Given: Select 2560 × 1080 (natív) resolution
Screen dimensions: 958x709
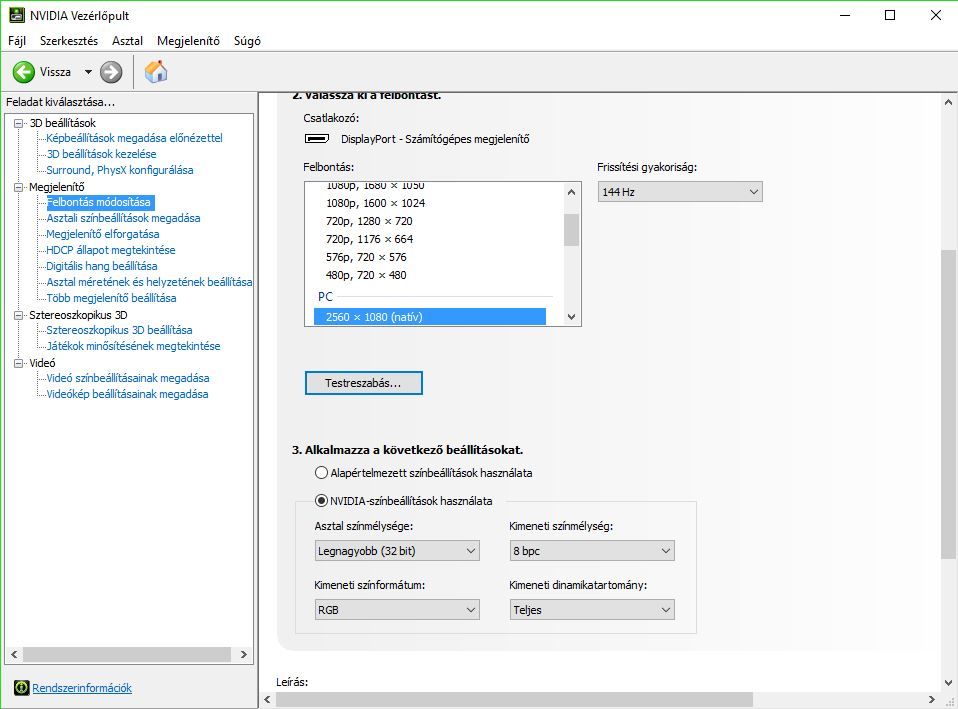Looking at the screenshot, I should click(430, 317).
